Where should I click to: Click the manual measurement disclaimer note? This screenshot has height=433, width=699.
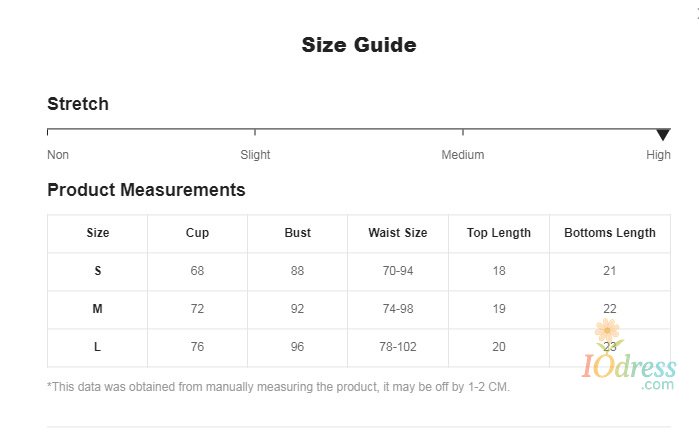coord(279,386)
